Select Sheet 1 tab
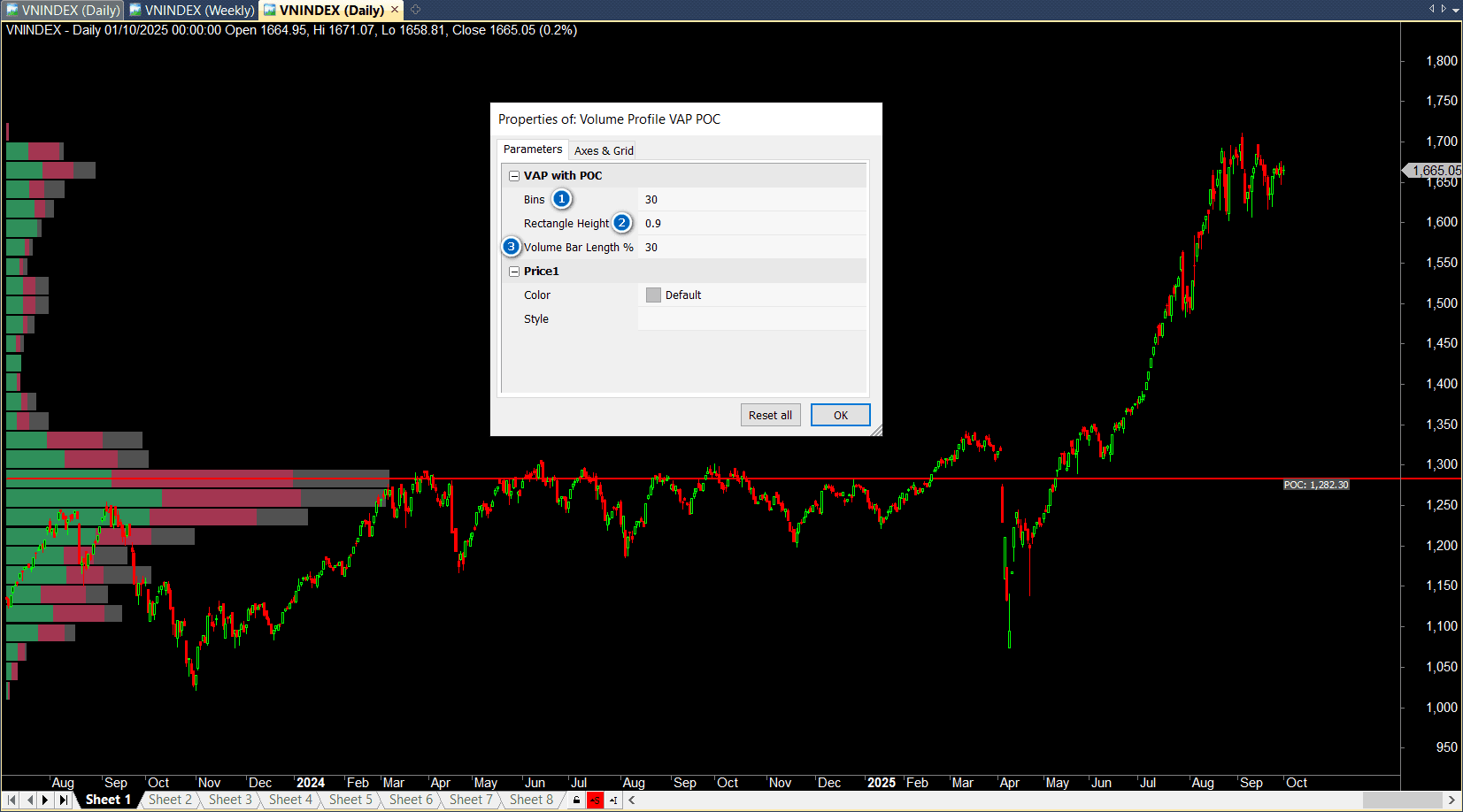The width and height of the screenshot is (1463, 812). click(x=108, y=800)
